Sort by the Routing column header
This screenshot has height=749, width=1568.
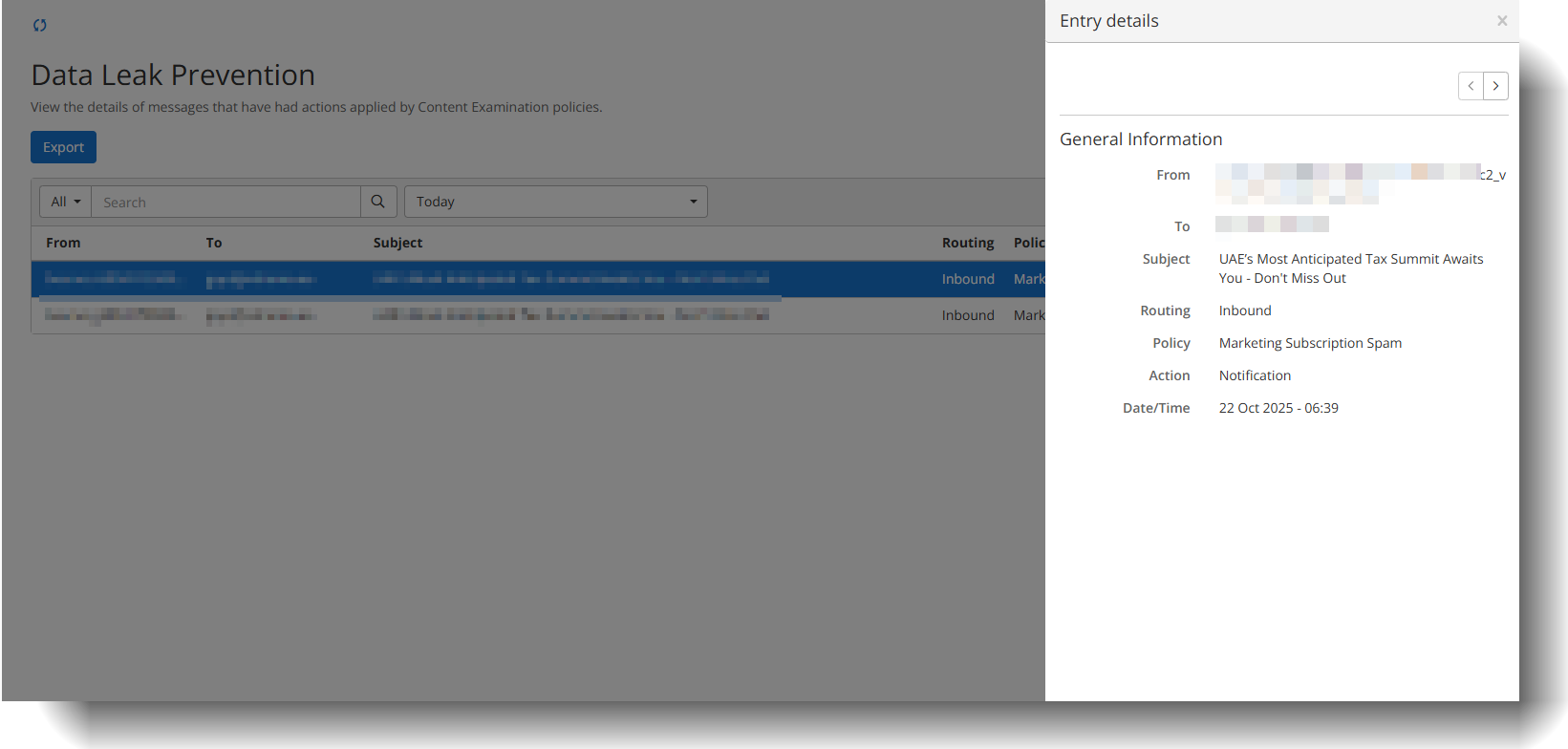(x=967, y=243)
